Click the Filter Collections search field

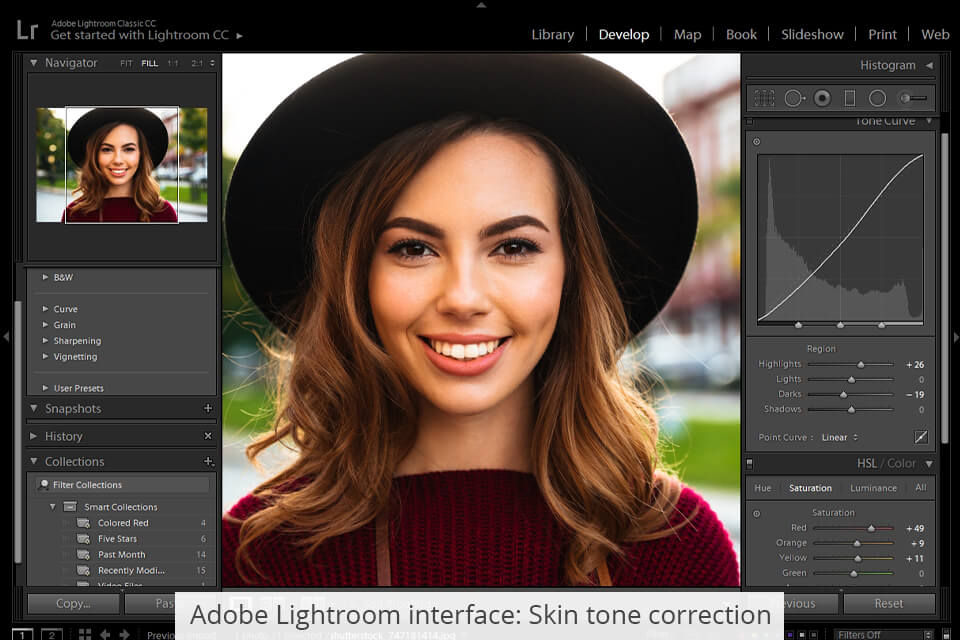122,484
